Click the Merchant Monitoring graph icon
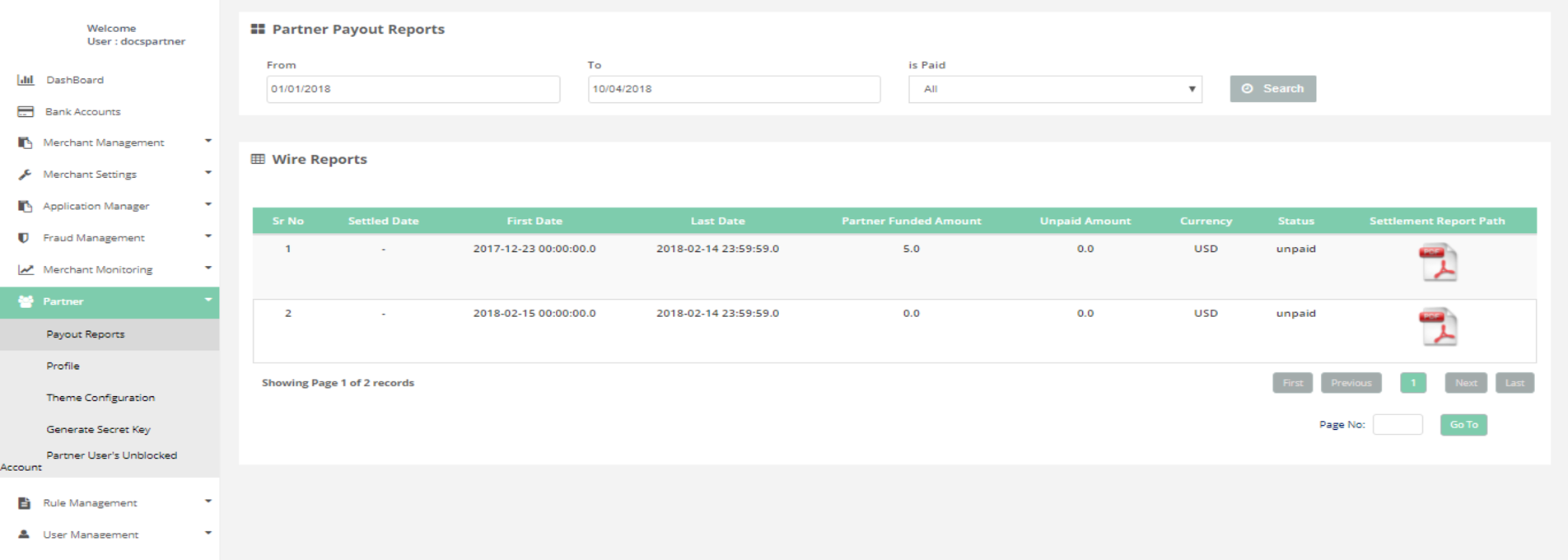The width and height of the screenshot is (1568, 560). click(x=26, y=269)
